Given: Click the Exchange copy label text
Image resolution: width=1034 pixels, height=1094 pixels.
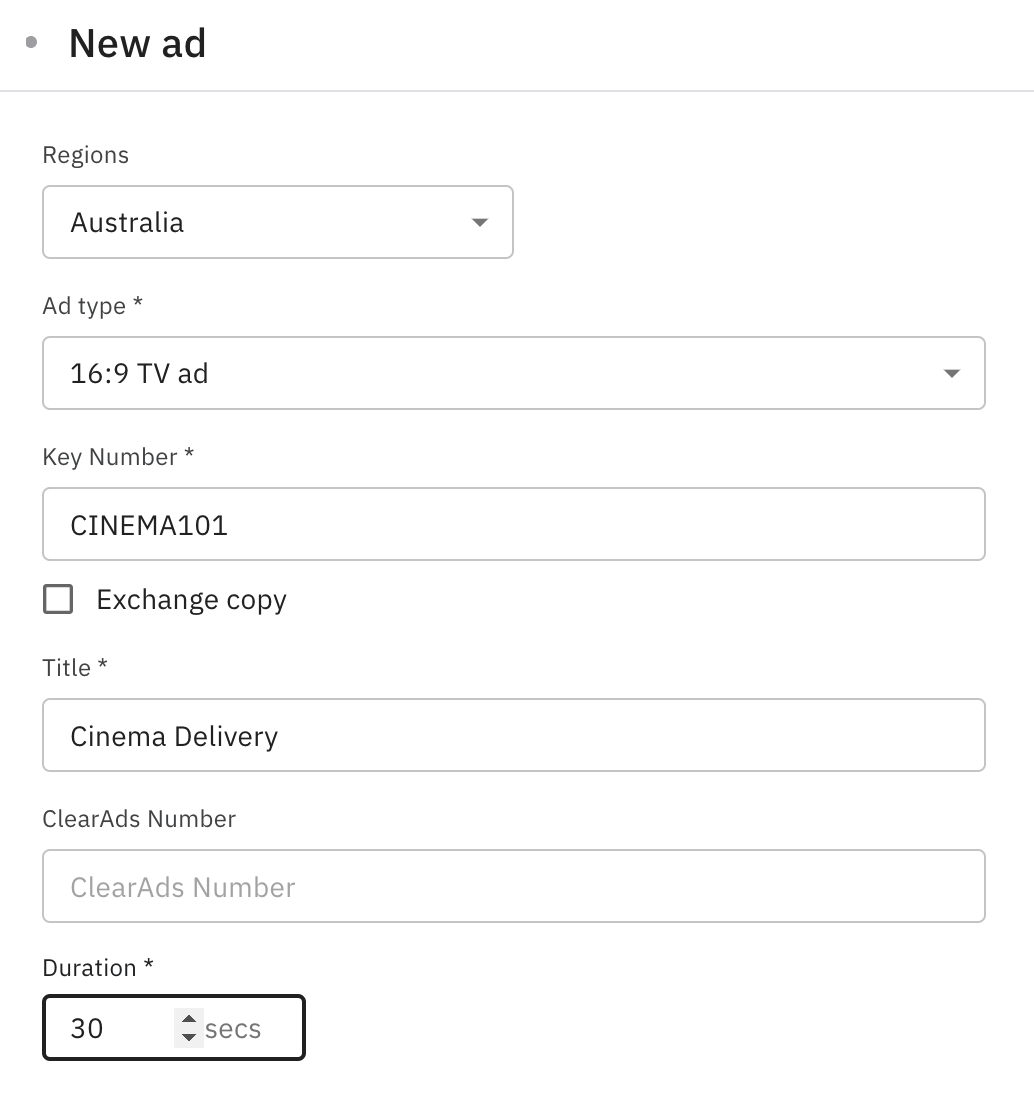Looking at the screenshot, I should 191,600.
